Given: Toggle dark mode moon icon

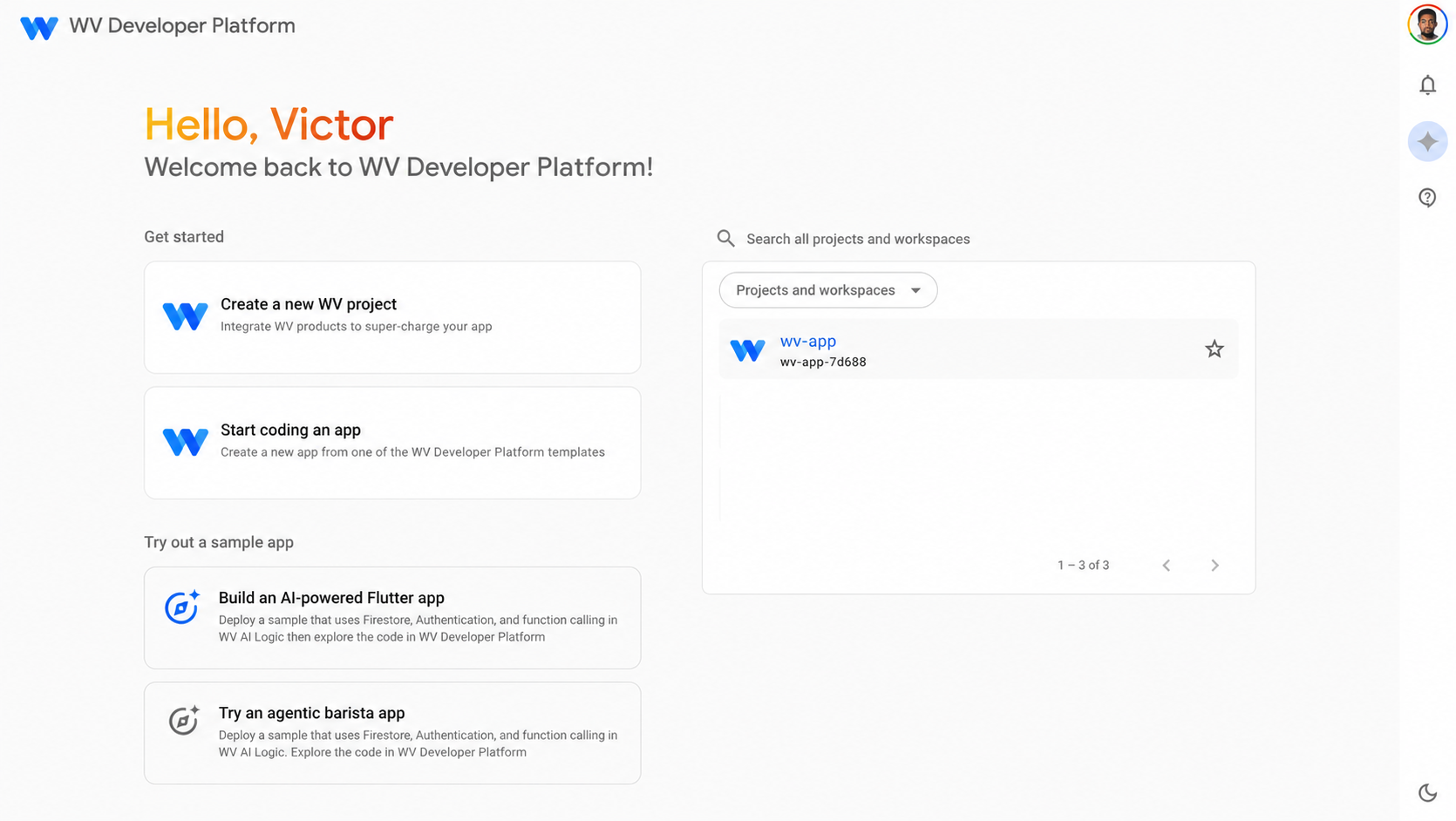Looking at the screenshot, I should coord(1427,792).
